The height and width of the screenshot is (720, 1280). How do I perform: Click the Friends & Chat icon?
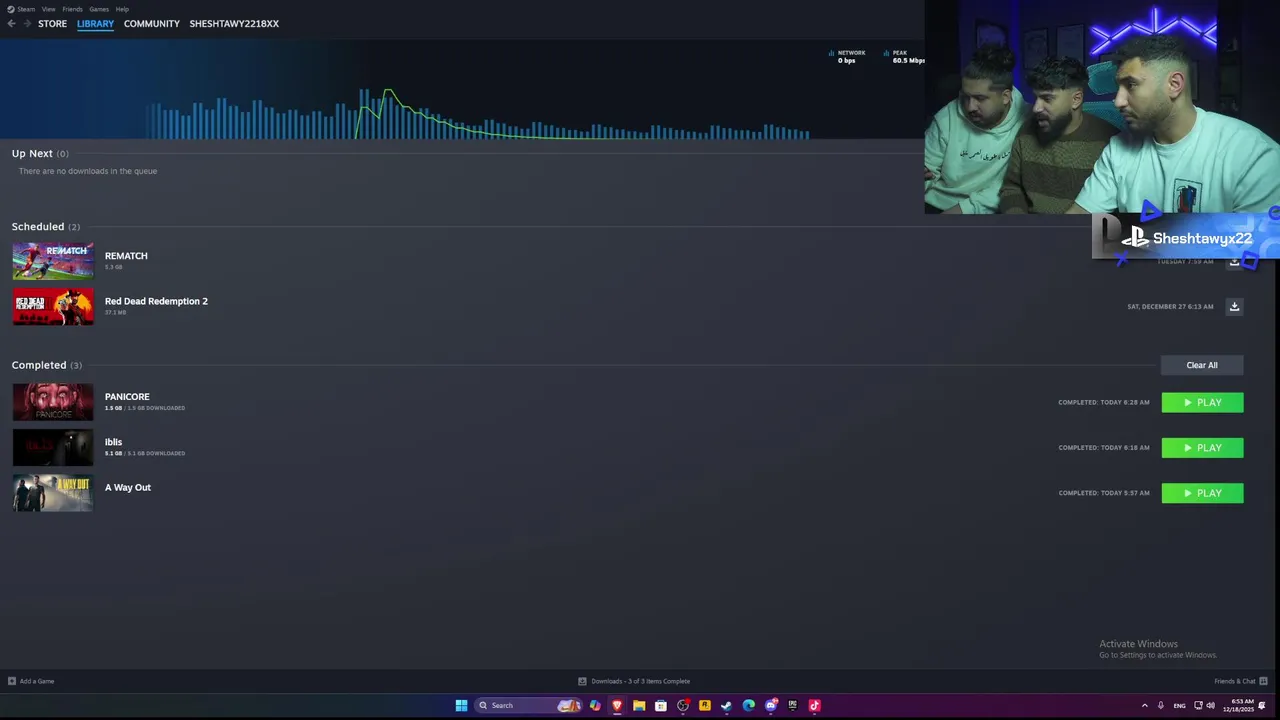pos(1263,681)
